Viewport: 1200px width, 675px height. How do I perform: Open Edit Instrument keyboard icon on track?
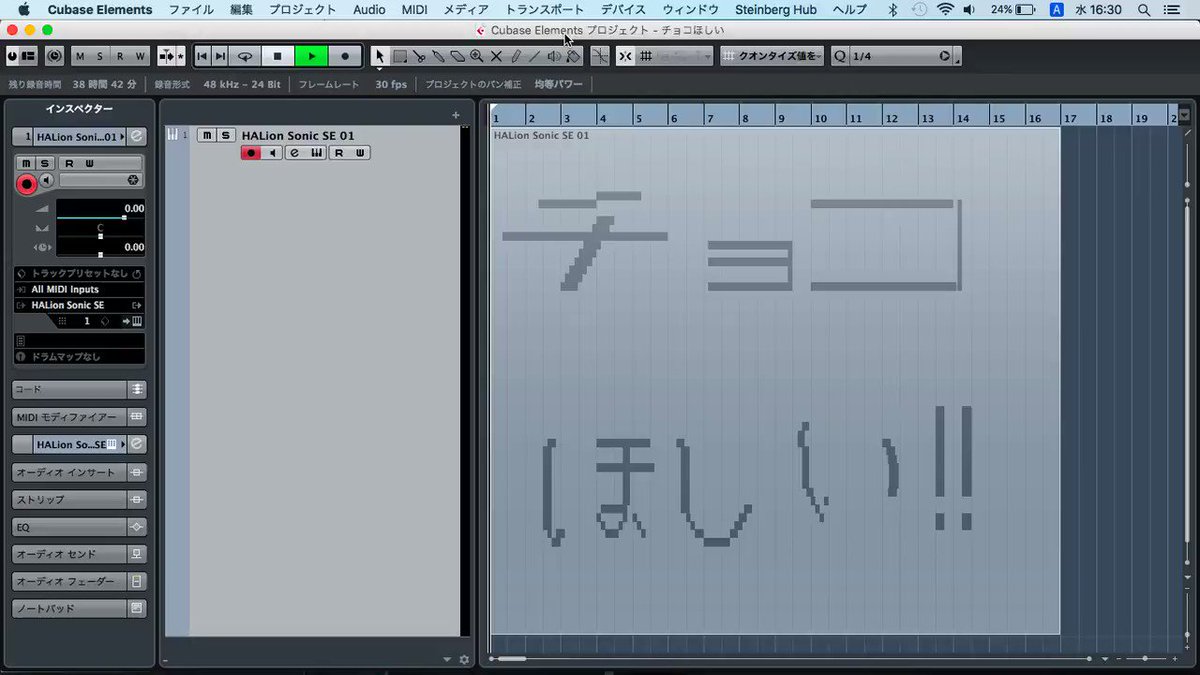(x=316, y=153)
